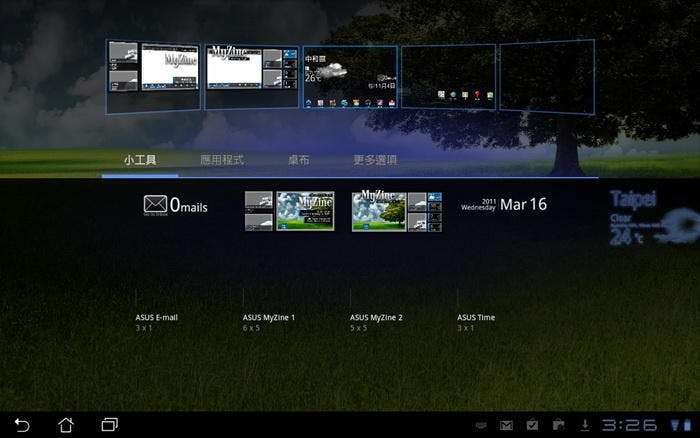Go to the 更多選項 tab

(375, 160)
